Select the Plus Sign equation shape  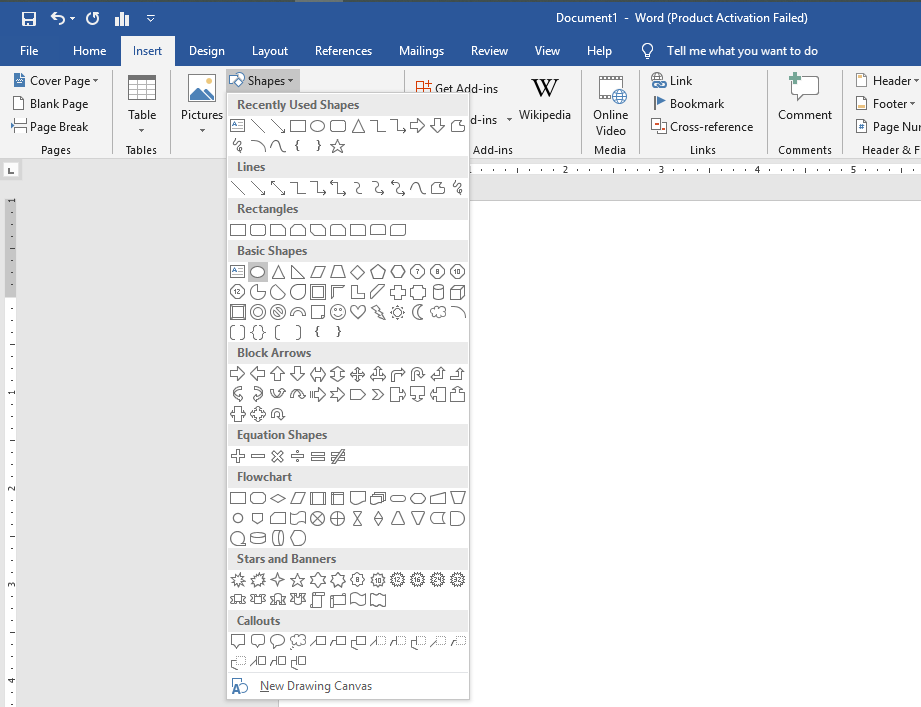[x=237, y=456]
